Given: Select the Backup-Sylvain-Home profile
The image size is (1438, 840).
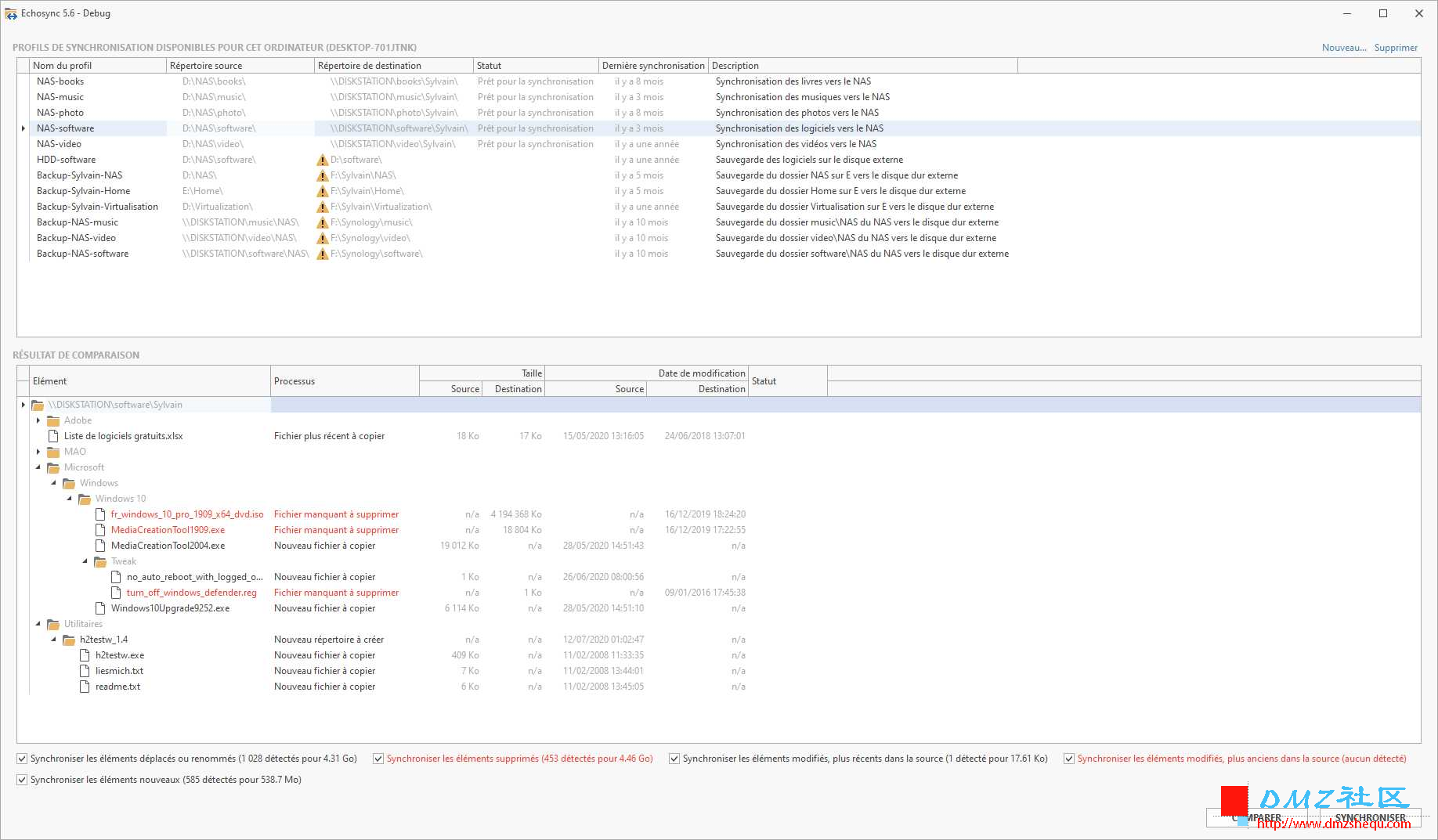Looking at the screenshot, I should [x=719, y=191].
